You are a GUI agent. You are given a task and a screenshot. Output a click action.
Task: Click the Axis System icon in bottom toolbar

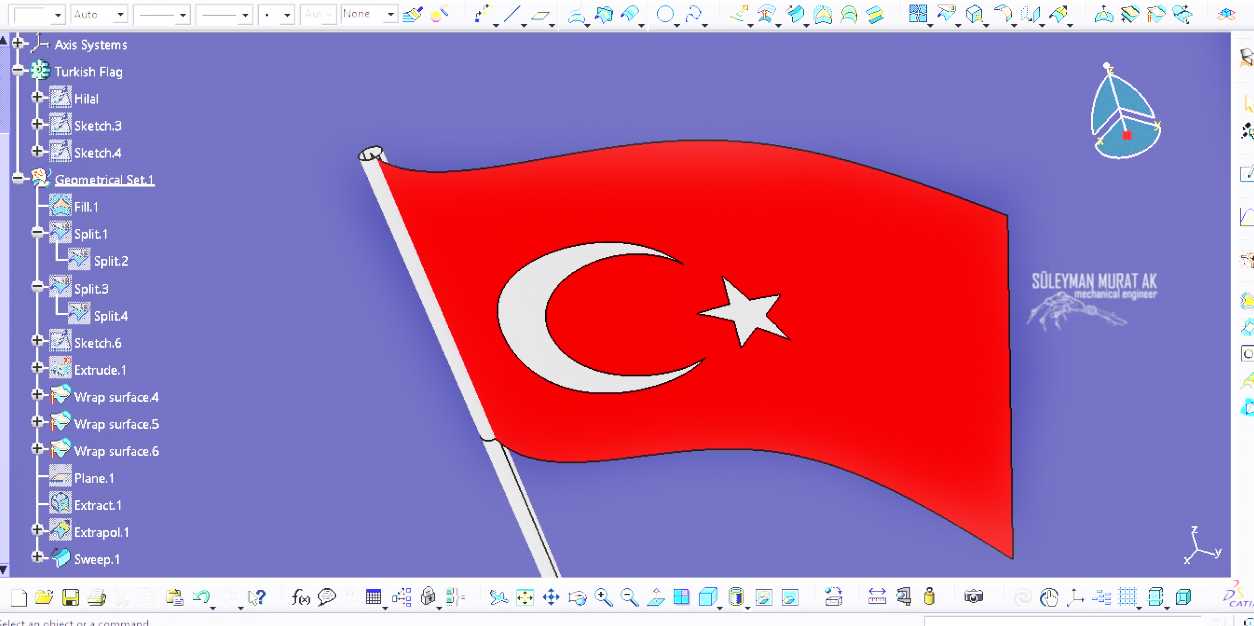point(1075,597)
